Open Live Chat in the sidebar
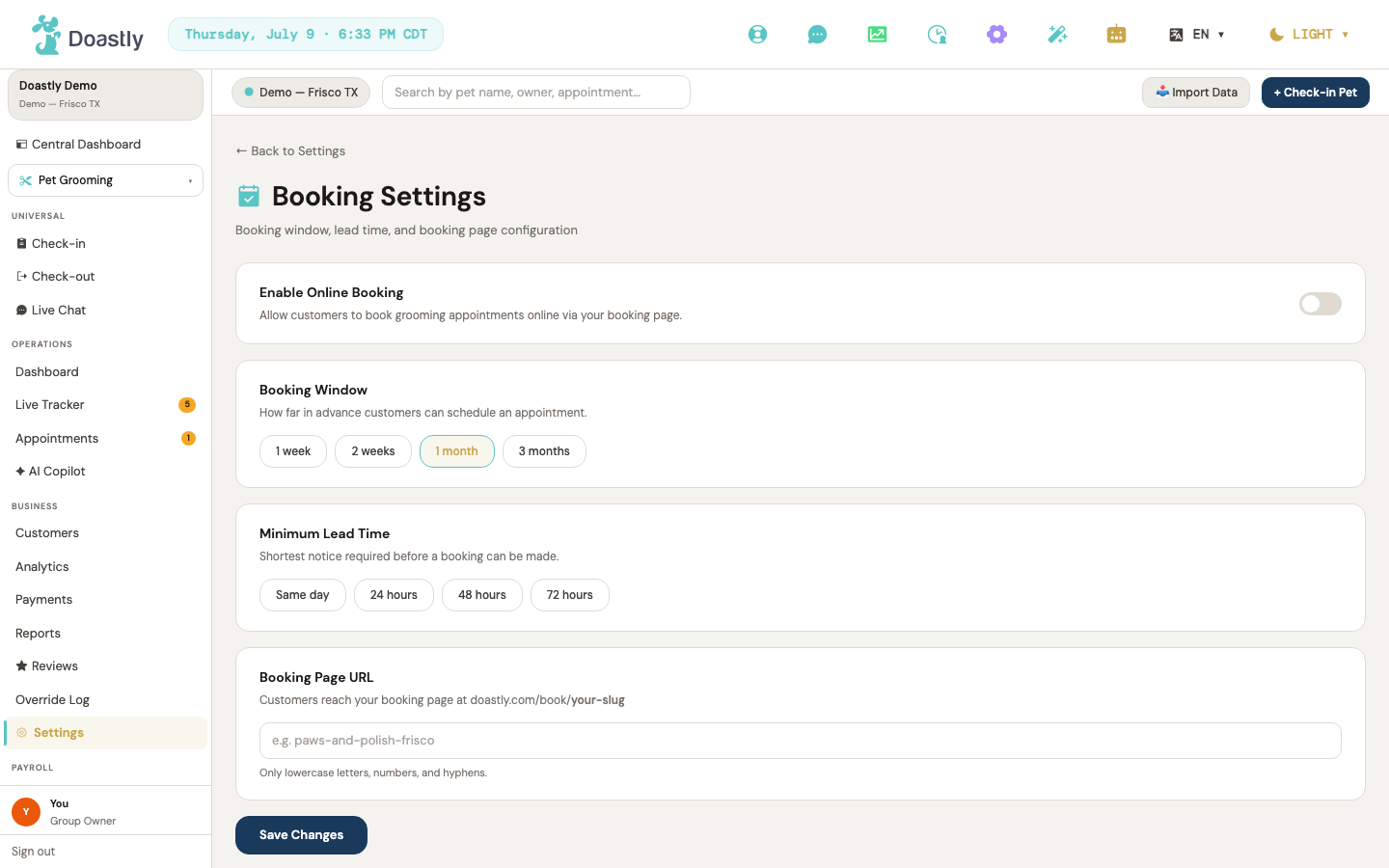This screenshot has height=868, width=1389. tap(105, 311)
